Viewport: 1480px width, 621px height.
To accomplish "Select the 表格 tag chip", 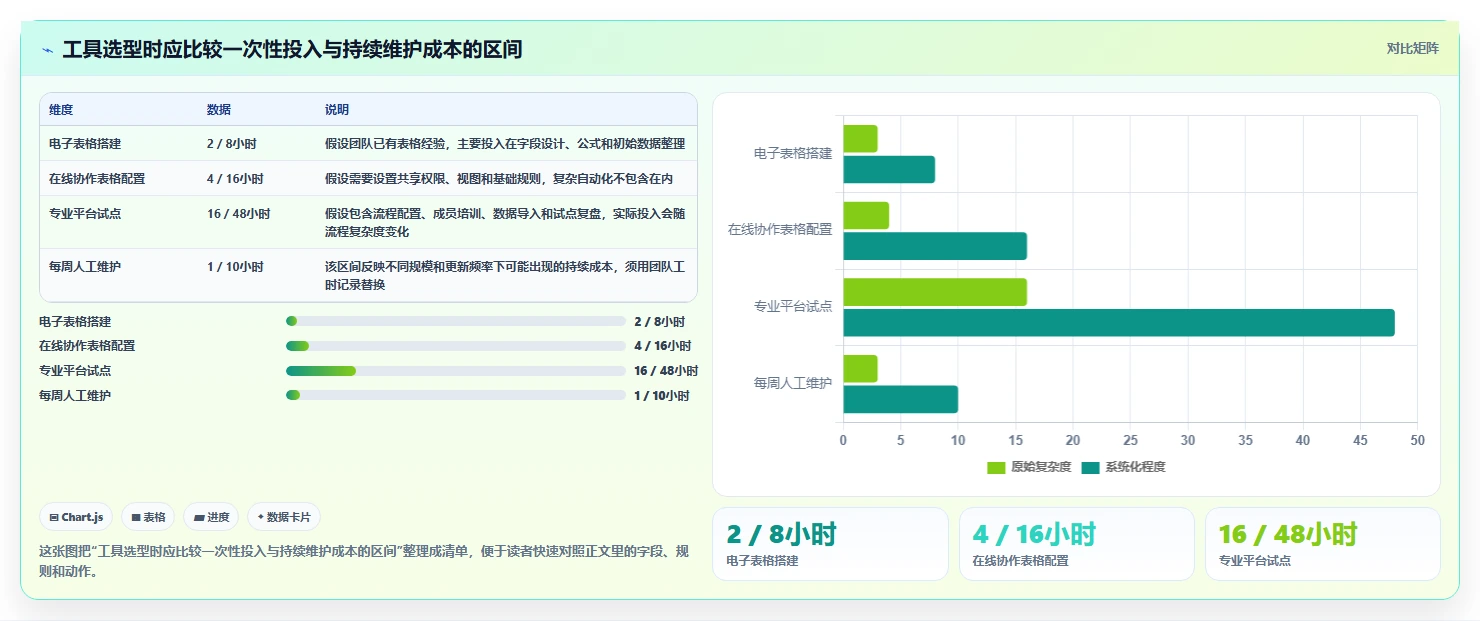I will point(148,517).
